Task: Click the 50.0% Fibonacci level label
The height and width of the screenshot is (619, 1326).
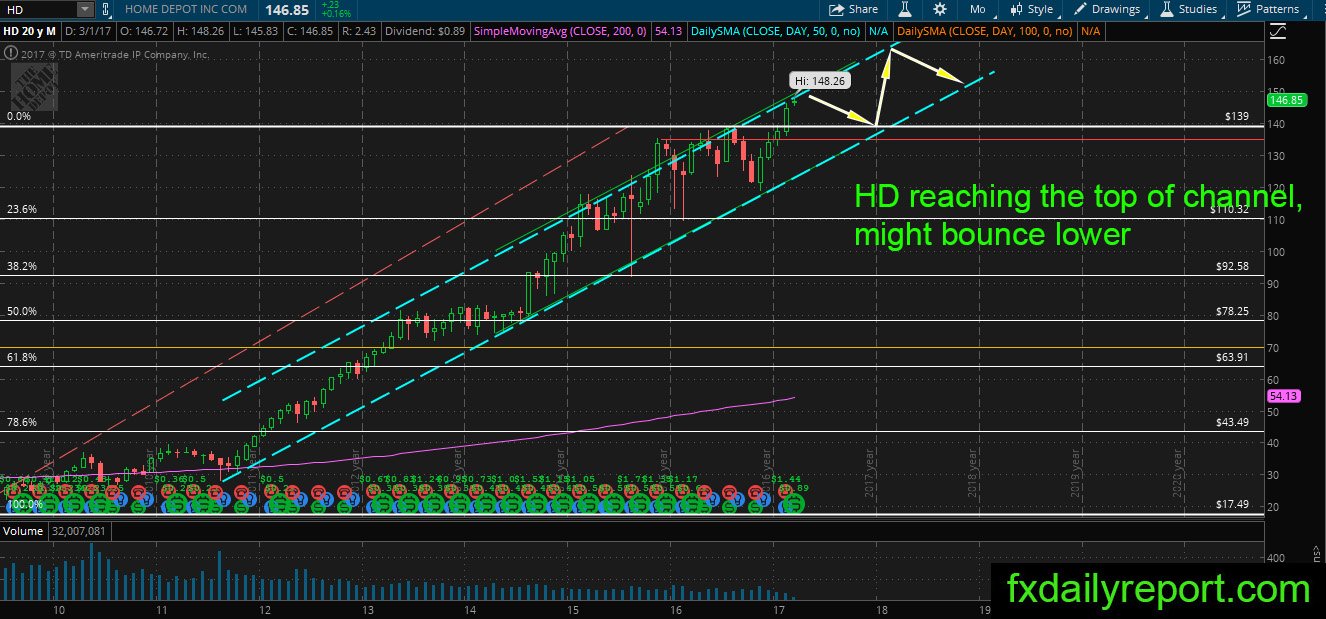Action: [x=21, y=312]
